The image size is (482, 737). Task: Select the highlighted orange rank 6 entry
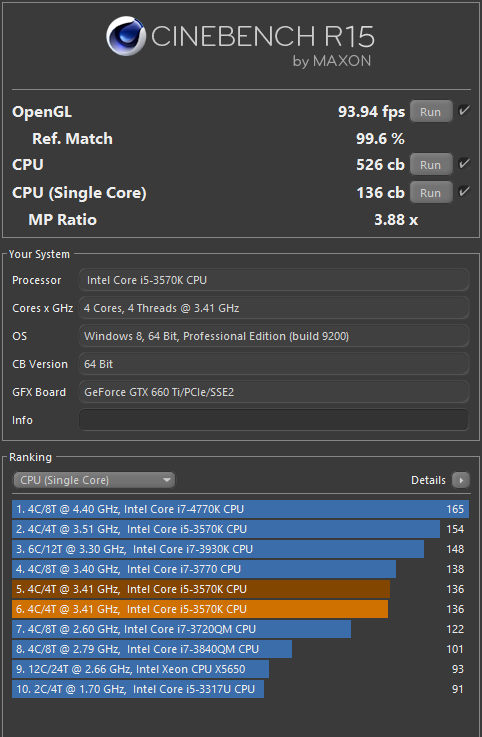point(240,609)
